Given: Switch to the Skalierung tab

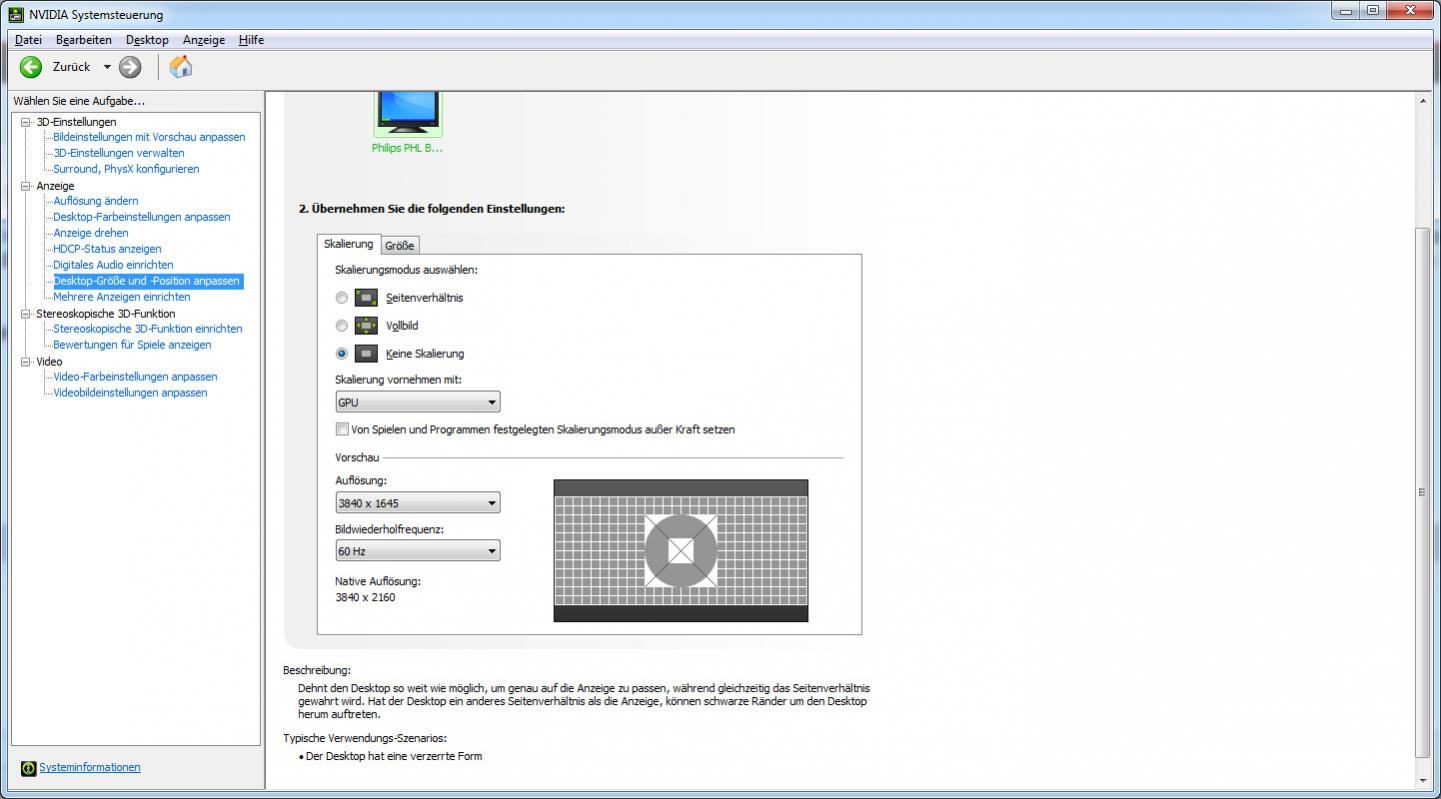Looking at the screenshot, I should [x=348, y=244].
